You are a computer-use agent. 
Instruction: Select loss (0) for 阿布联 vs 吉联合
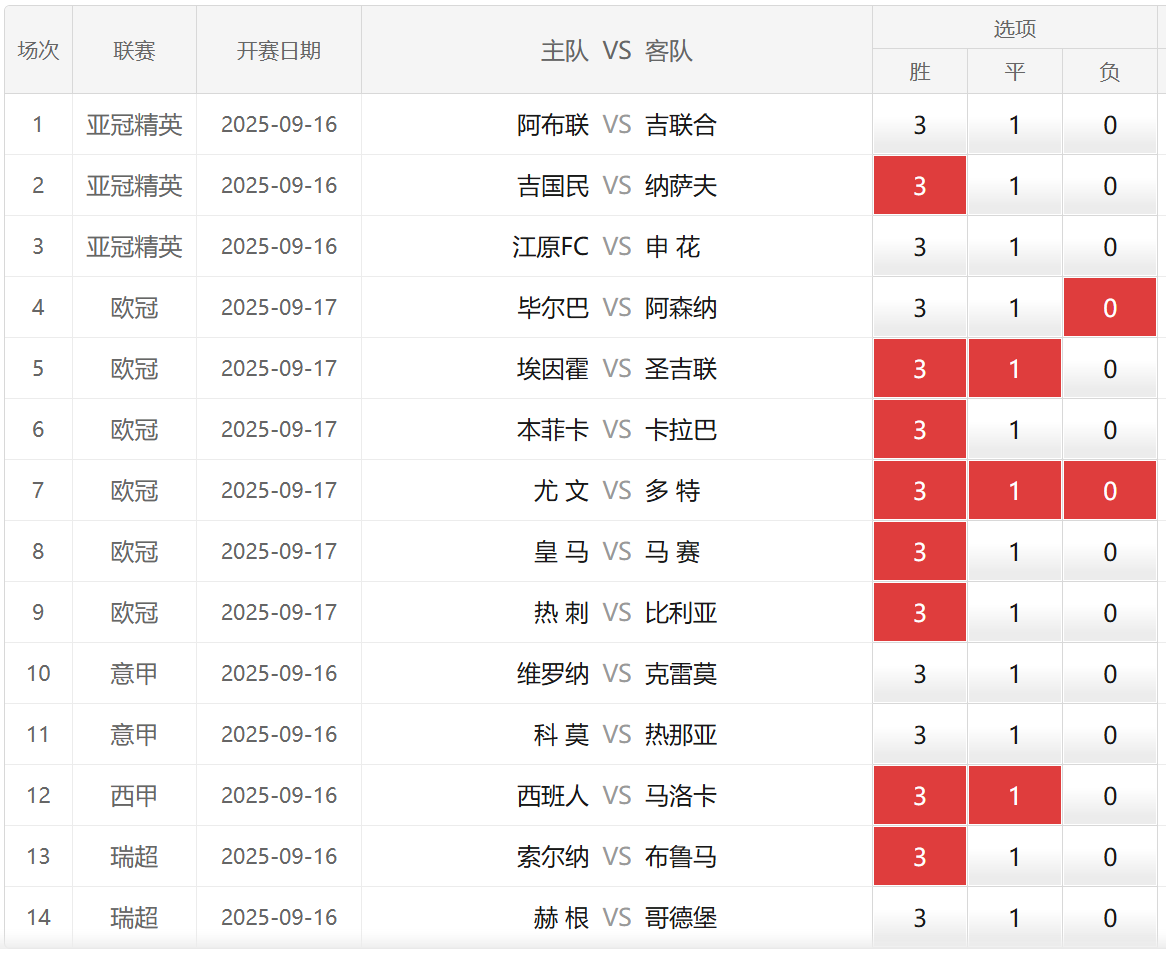pos(1110,125)
